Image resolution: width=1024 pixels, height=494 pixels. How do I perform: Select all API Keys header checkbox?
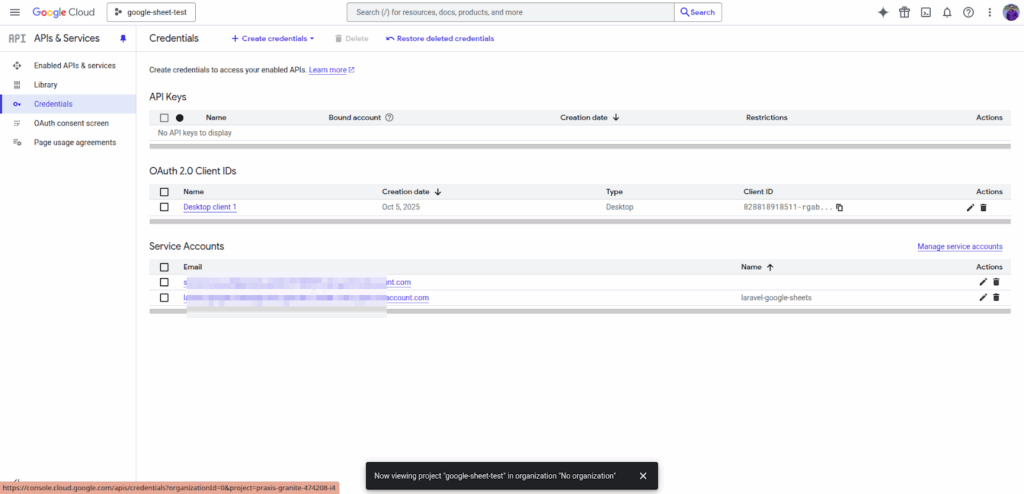click(164, 117)
